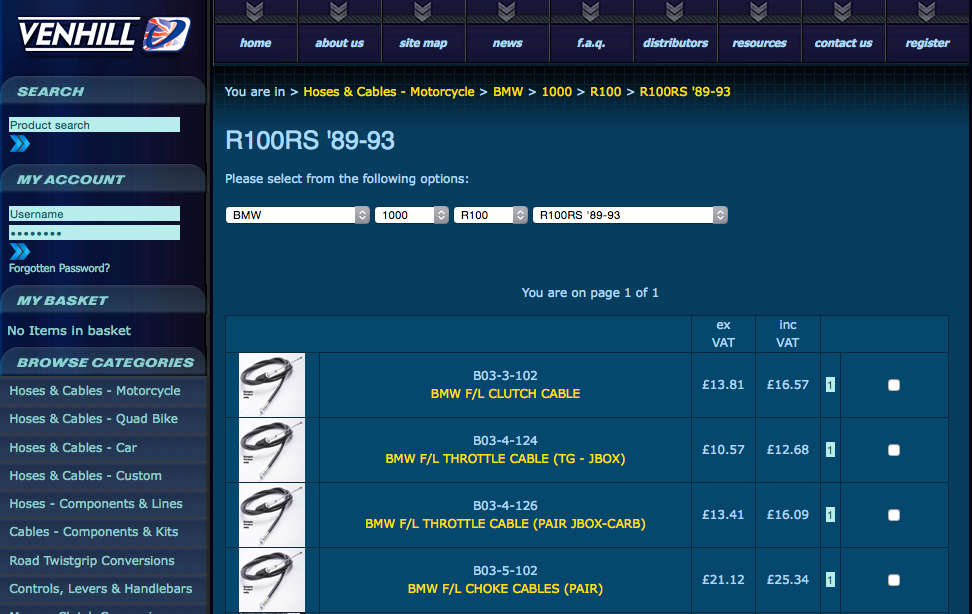Open the BMW F/L CLUTCH CABLE product link
972x614 pixels.
505,394
